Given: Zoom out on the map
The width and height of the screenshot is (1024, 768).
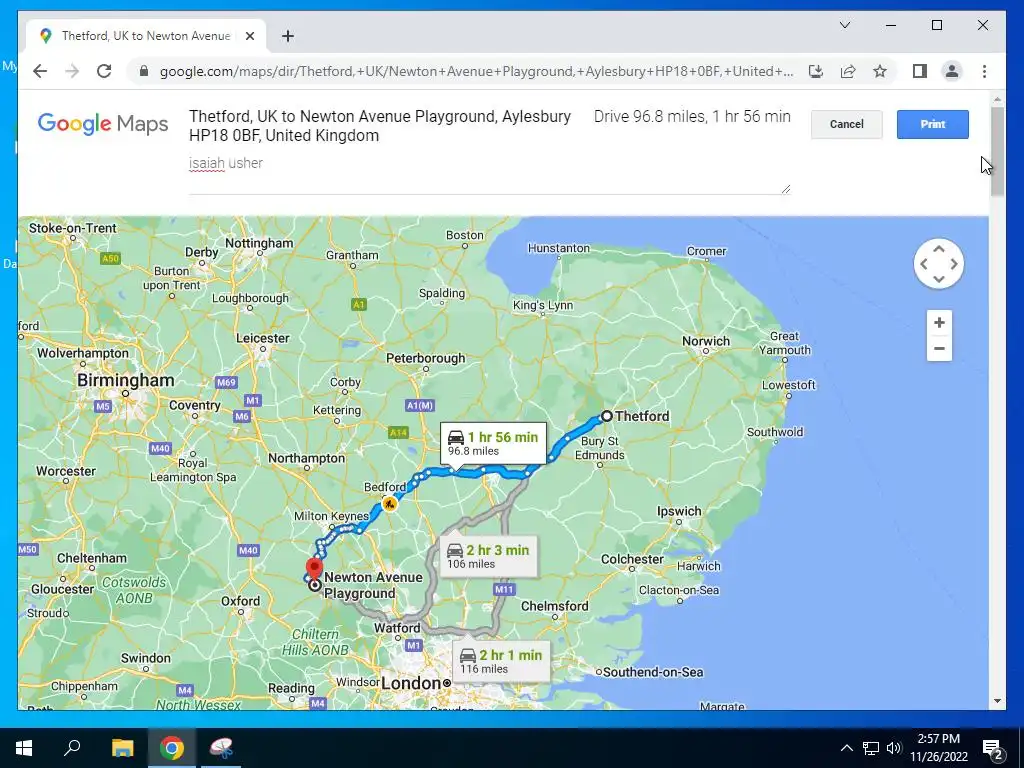Looking at the screenshot, I should pyautogui.click(x=939, y=349).
